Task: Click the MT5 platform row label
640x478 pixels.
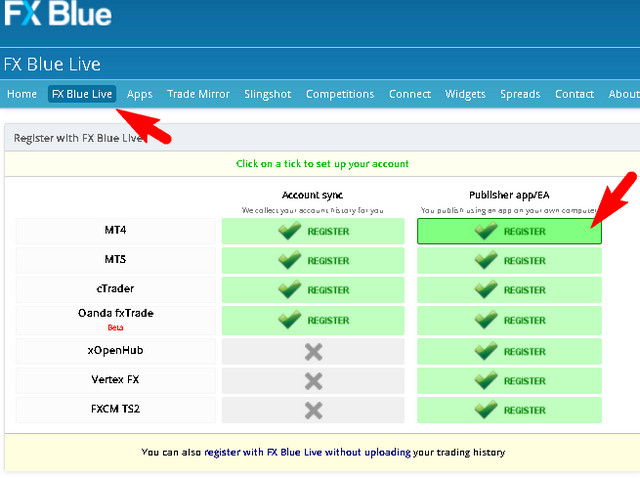Action: click(x=116, y=260)
